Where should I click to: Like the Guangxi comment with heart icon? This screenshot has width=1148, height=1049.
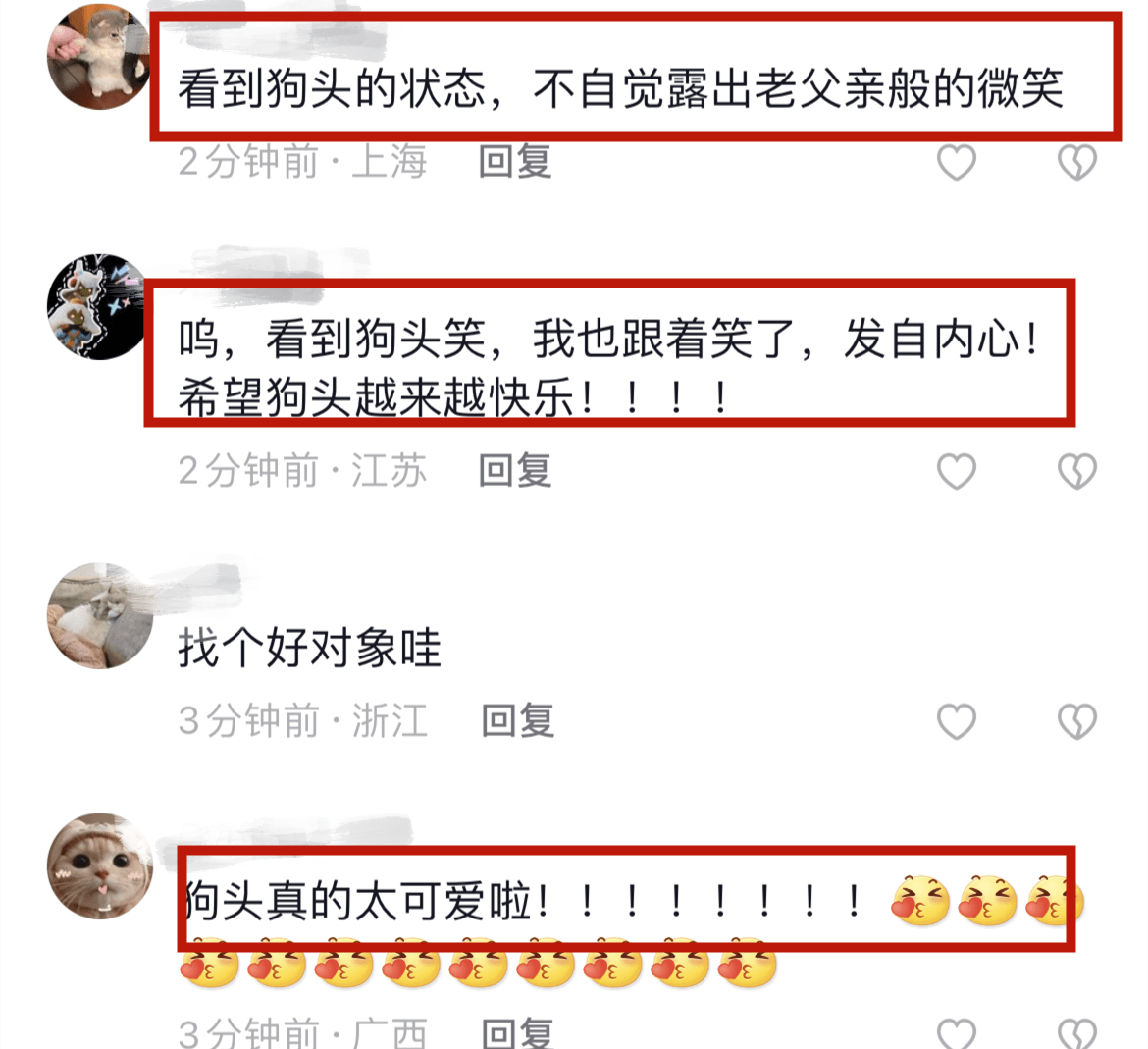pos(957,1033)
